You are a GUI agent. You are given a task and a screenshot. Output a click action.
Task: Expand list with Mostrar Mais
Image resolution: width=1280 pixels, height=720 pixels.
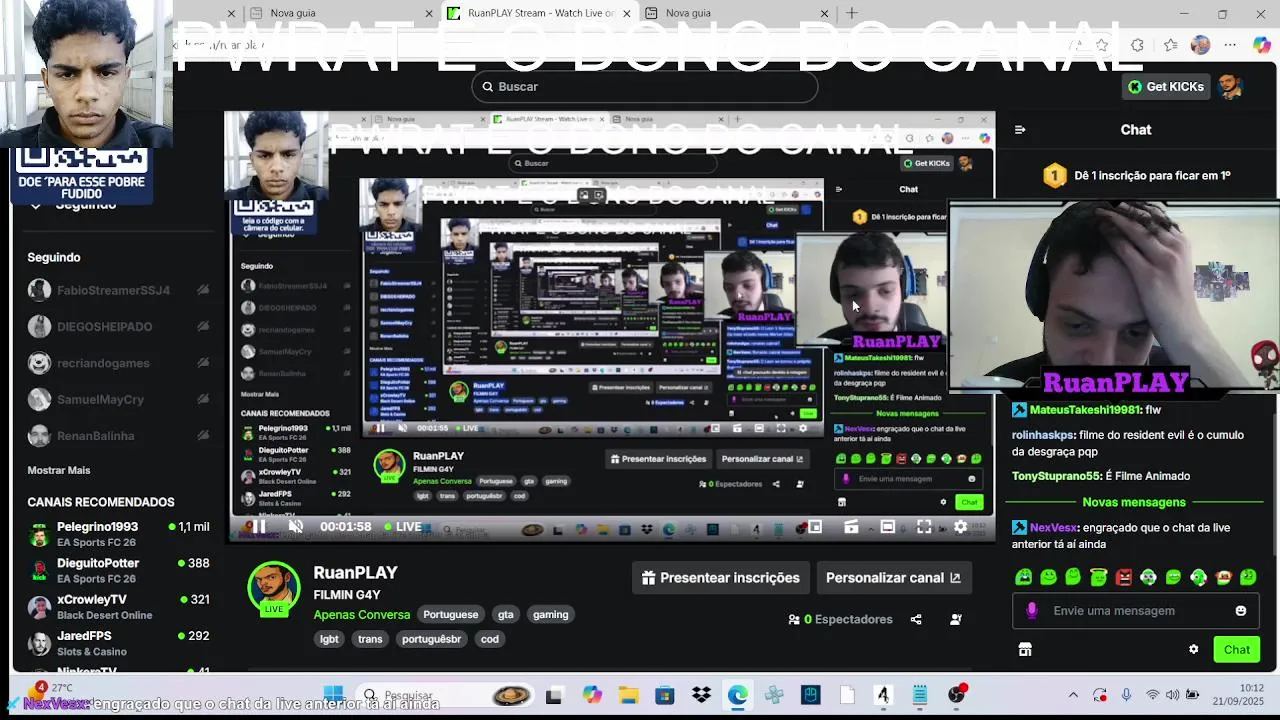59,470
